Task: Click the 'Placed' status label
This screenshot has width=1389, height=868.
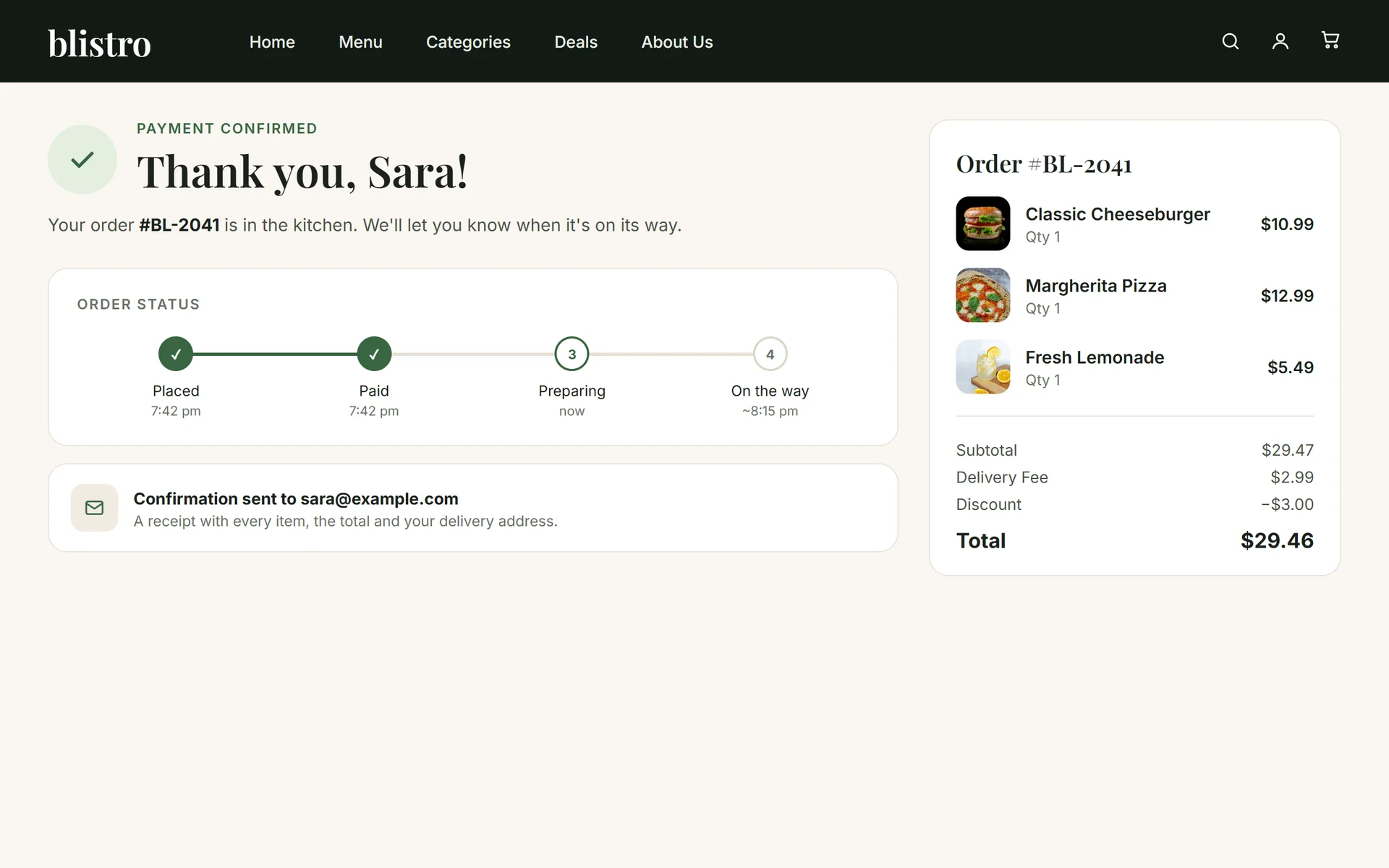Action: click(x=176, y=391)
